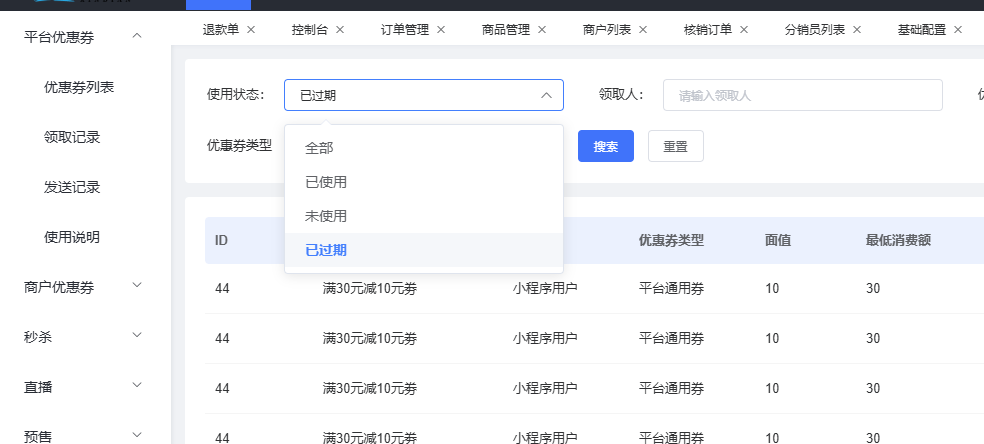
Task: Choose 全部 in the status dropdown
Action: pyautogui.click(x=319, y=147)
